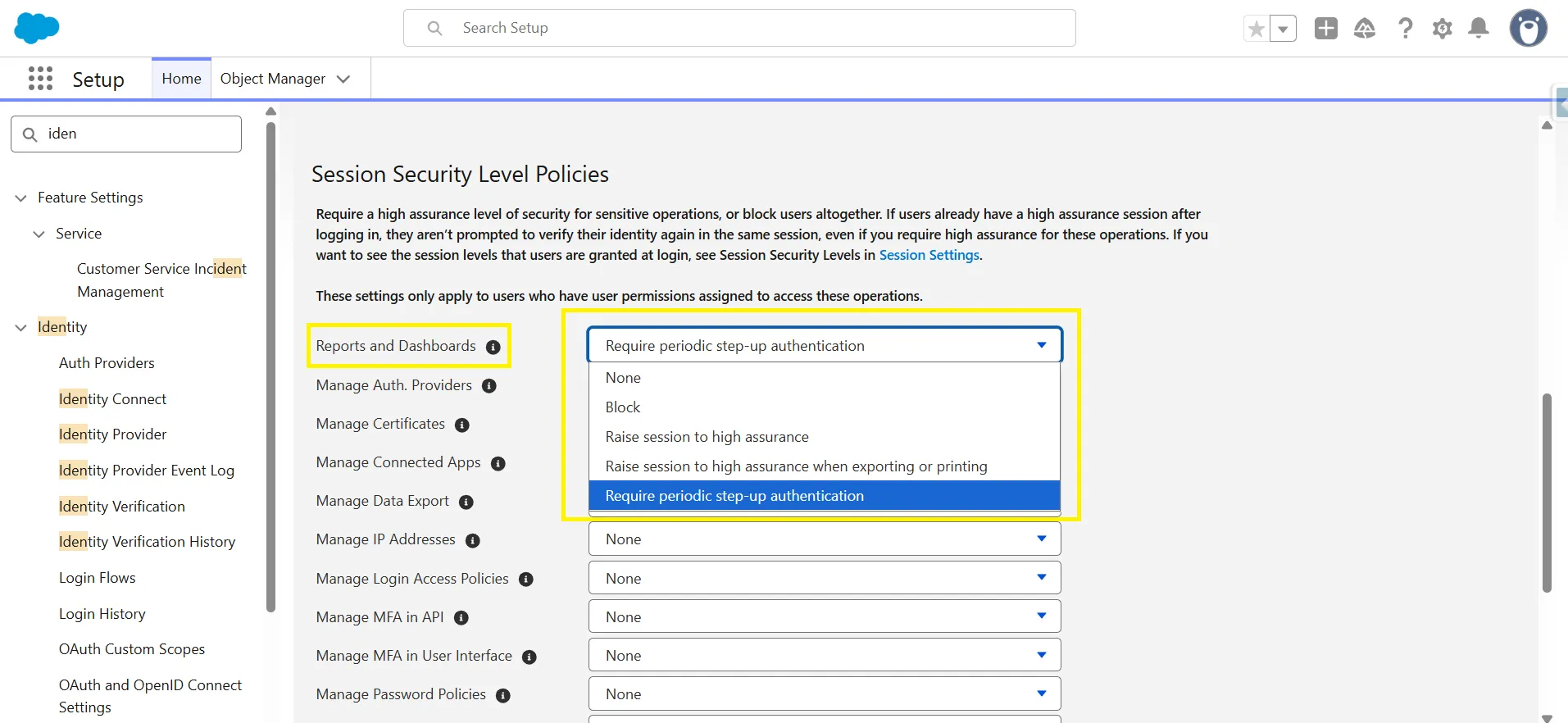1568x723 pixels.
Task: Show info for Manage MFA in API
Action: [x=461, y=618]
